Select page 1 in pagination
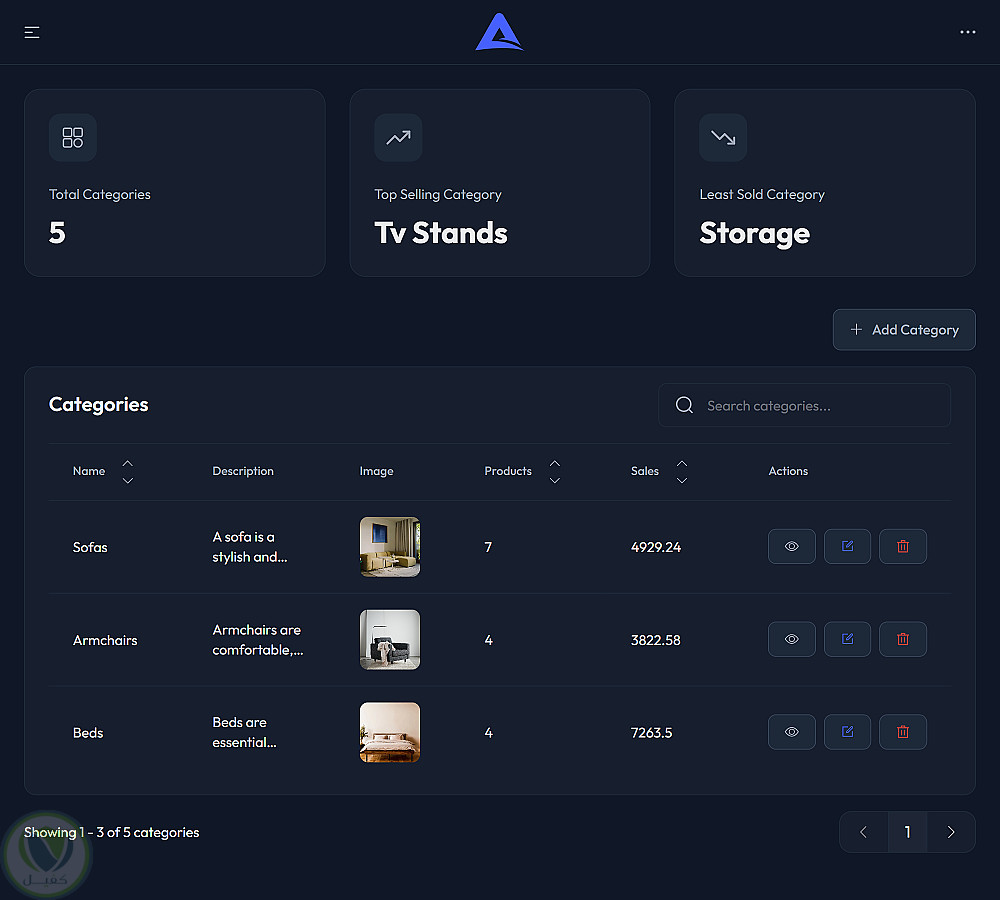The height and width of the screenshot is (900, 1000). (x=908, y=832)
